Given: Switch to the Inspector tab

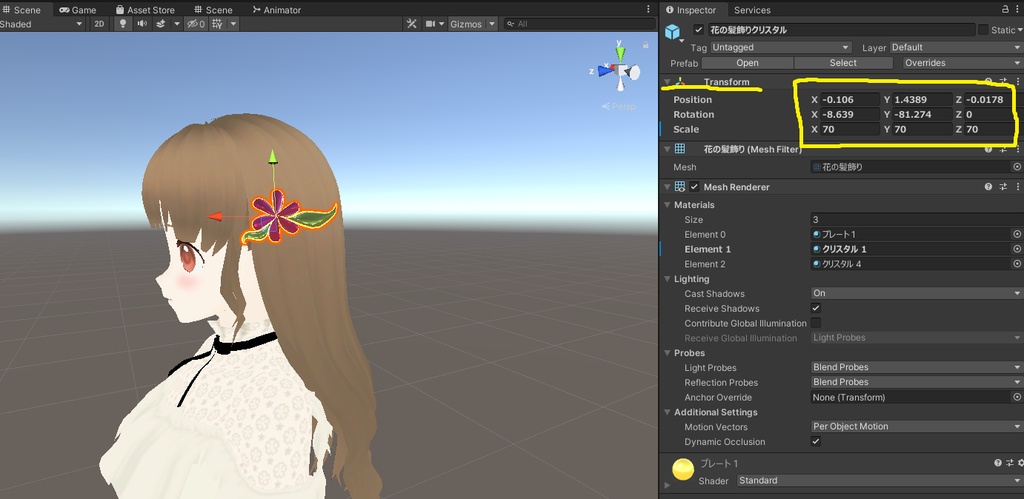Looking at the screenshot, I should [692, 10].
